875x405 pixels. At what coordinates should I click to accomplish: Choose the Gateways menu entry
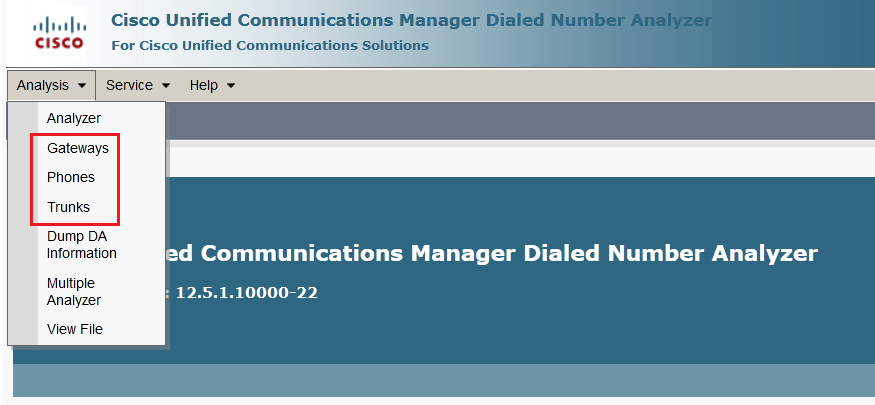pos(78,148)
